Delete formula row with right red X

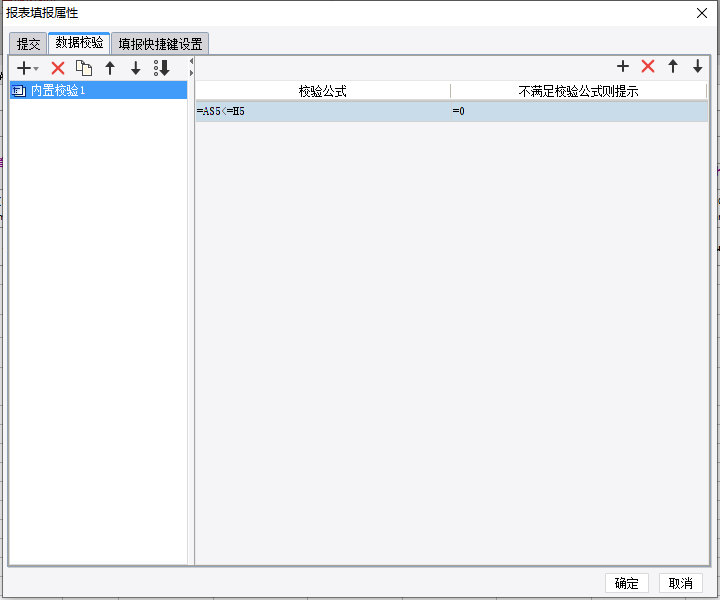pyautogui.click(x=648, y=67)
